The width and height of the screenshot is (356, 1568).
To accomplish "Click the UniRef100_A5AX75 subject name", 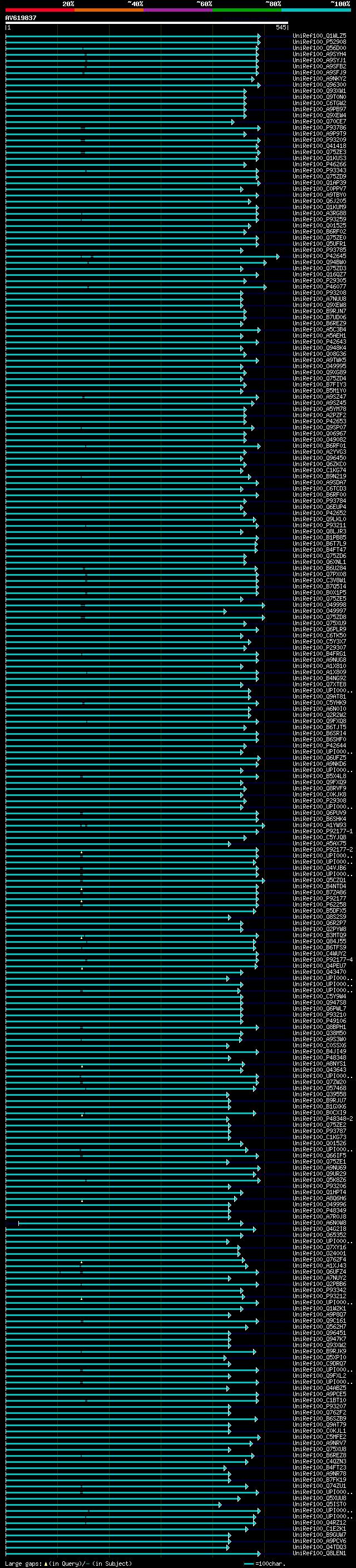I will [x=319, y=844].
